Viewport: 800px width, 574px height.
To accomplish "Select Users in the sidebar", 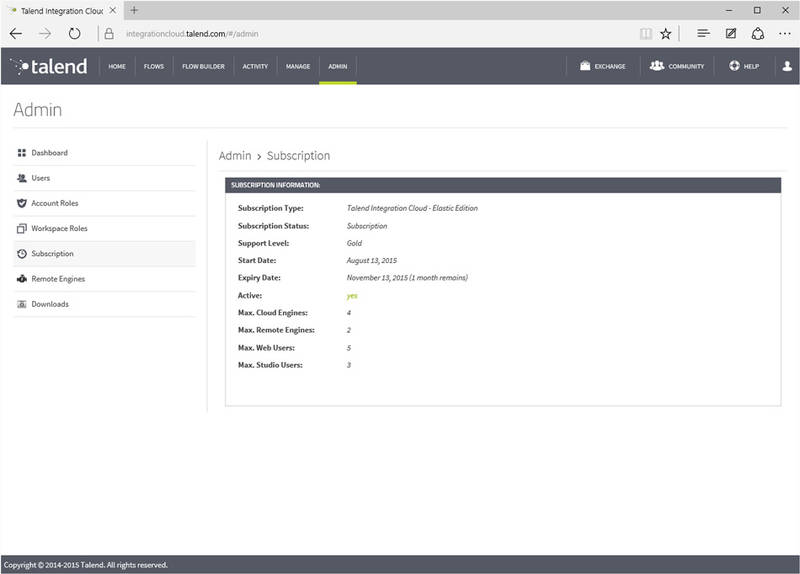I will tap(104, 178).
